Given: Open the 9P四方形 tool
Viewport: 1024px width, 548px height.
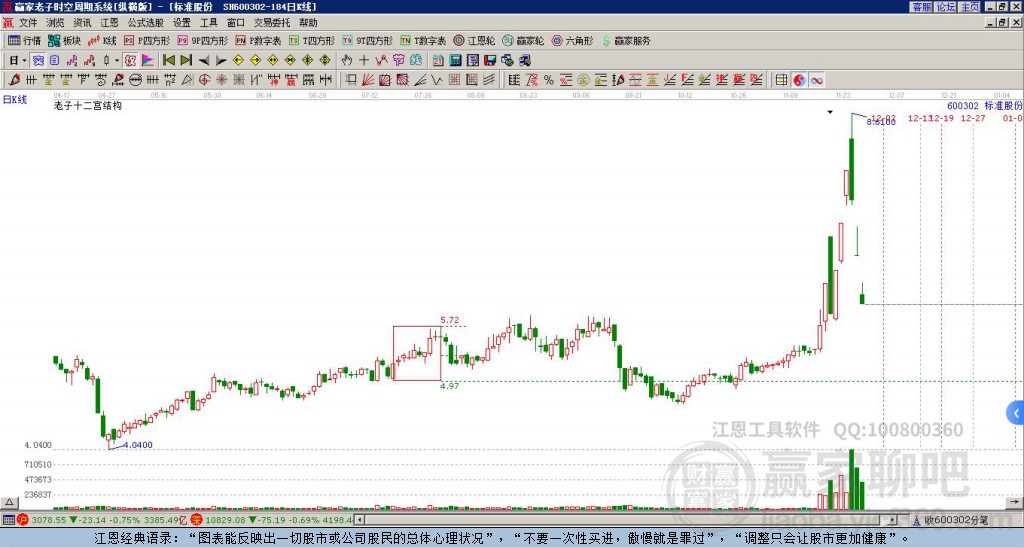Looking at the screenshot, I should (202, 40).
